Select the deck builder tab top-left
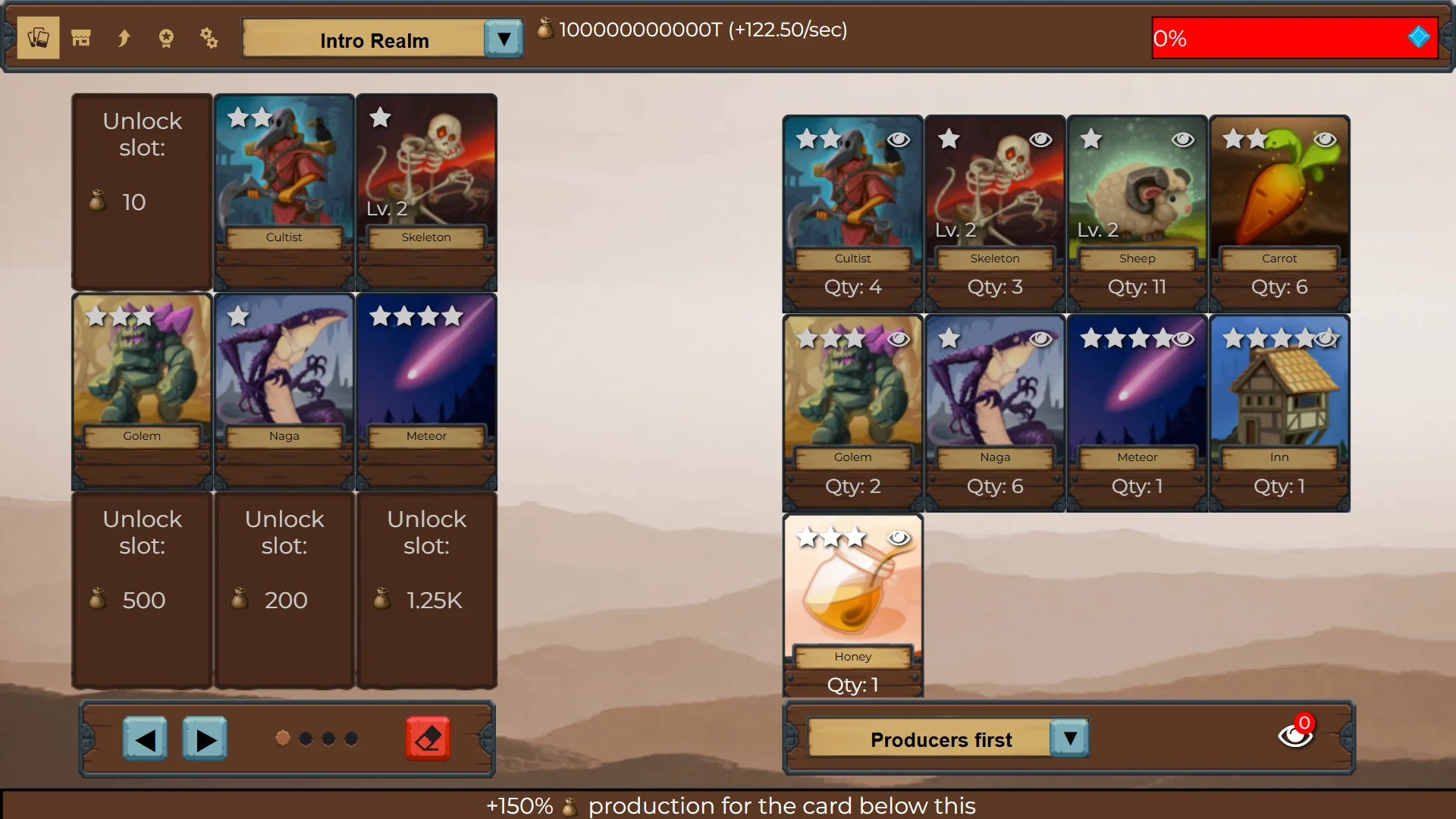This screenshot has height=819, width=1456. pyautogui.click(x=38, y=39)
